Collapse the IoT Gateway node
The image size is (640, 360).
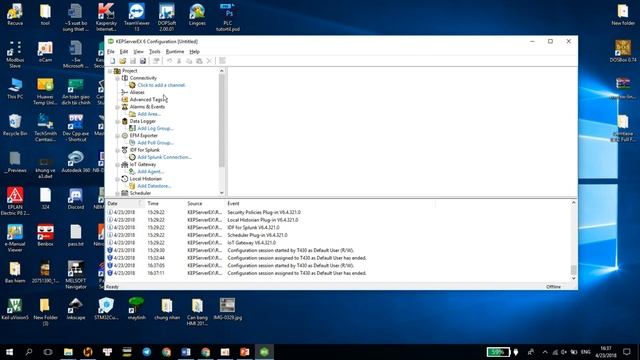[118, 164]
